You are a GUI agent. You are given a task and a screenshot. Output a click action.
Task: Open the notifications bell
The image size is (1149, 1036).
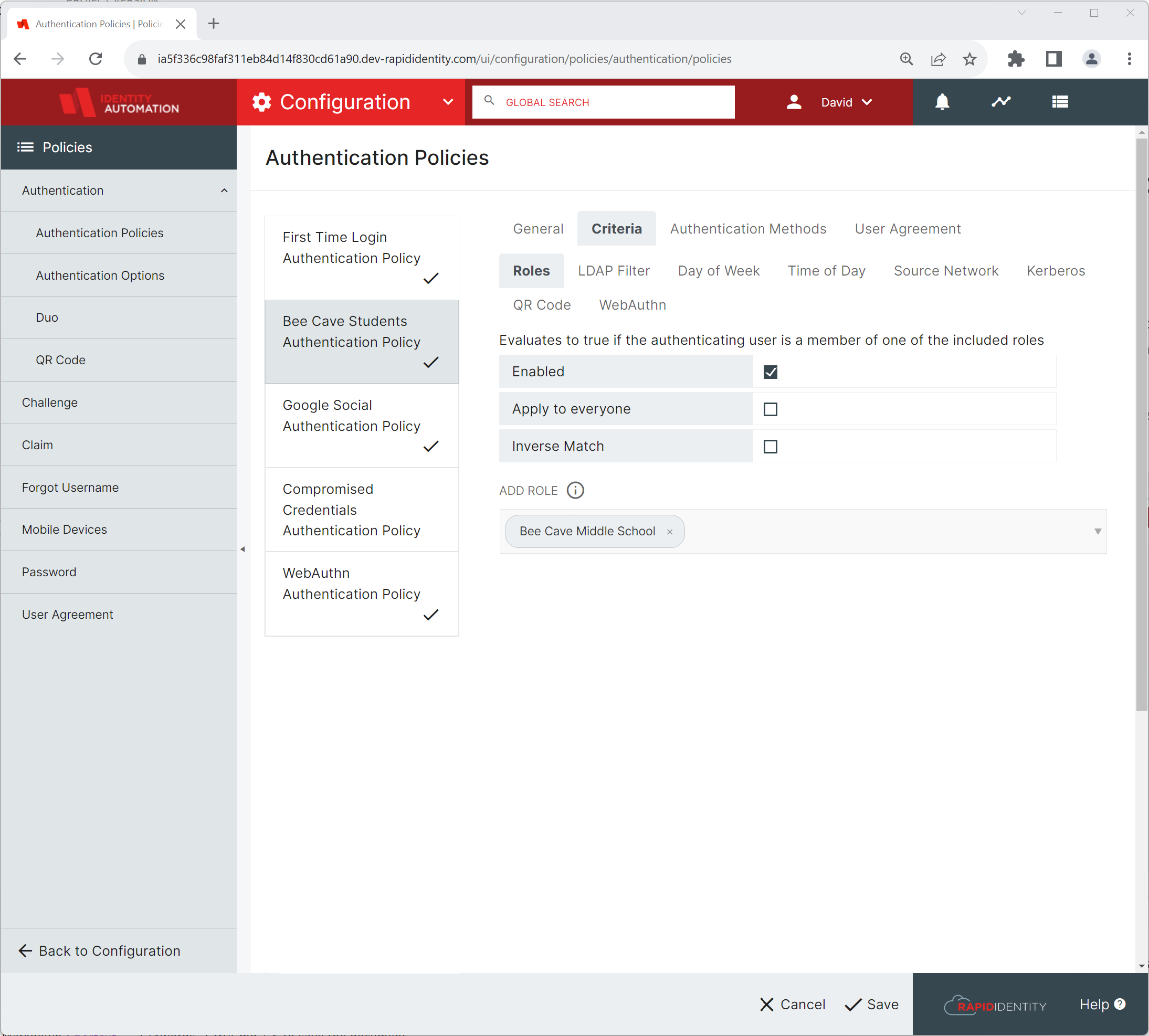942,102
